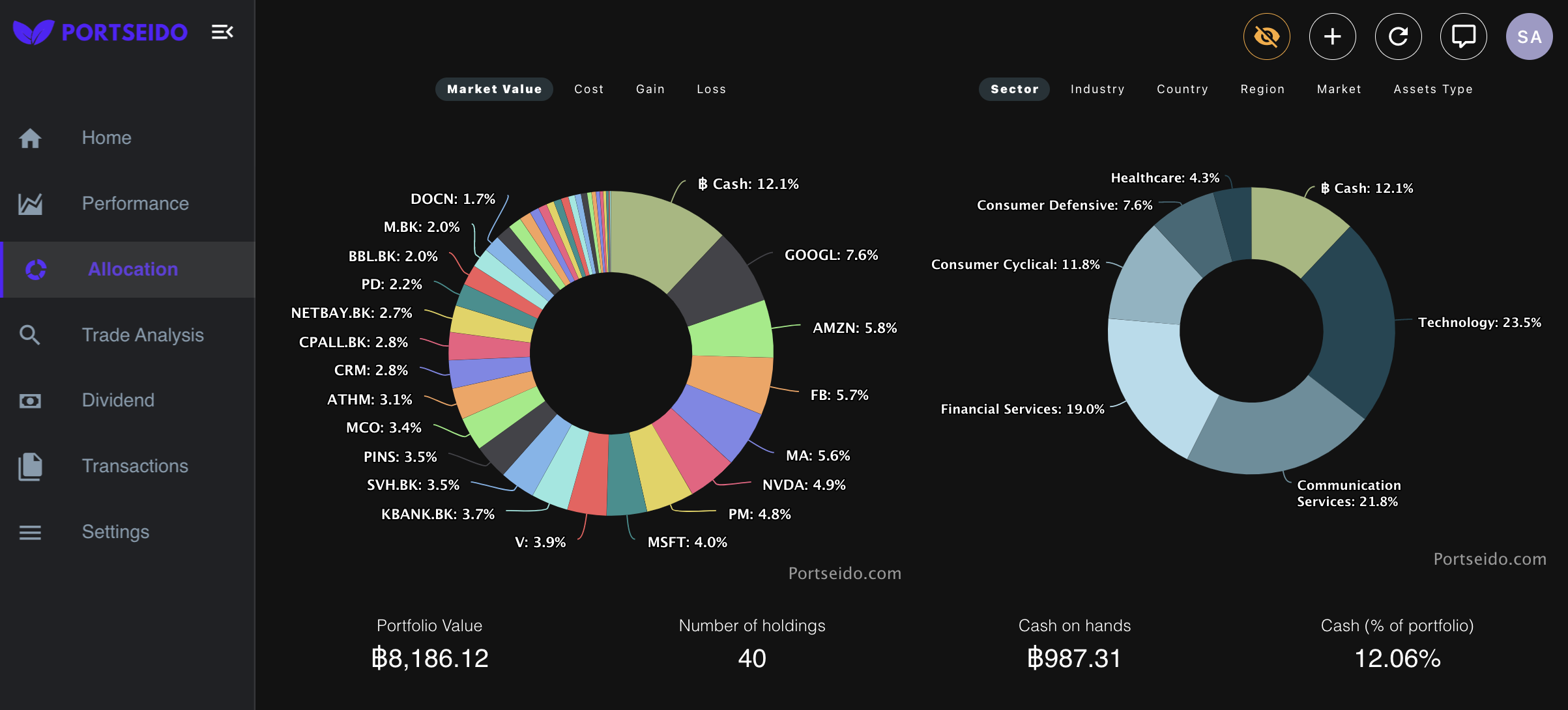Click the 'NETBAY.BK: 2.7%' label
Screen dimensions: 1568x710
click(351, 313)
